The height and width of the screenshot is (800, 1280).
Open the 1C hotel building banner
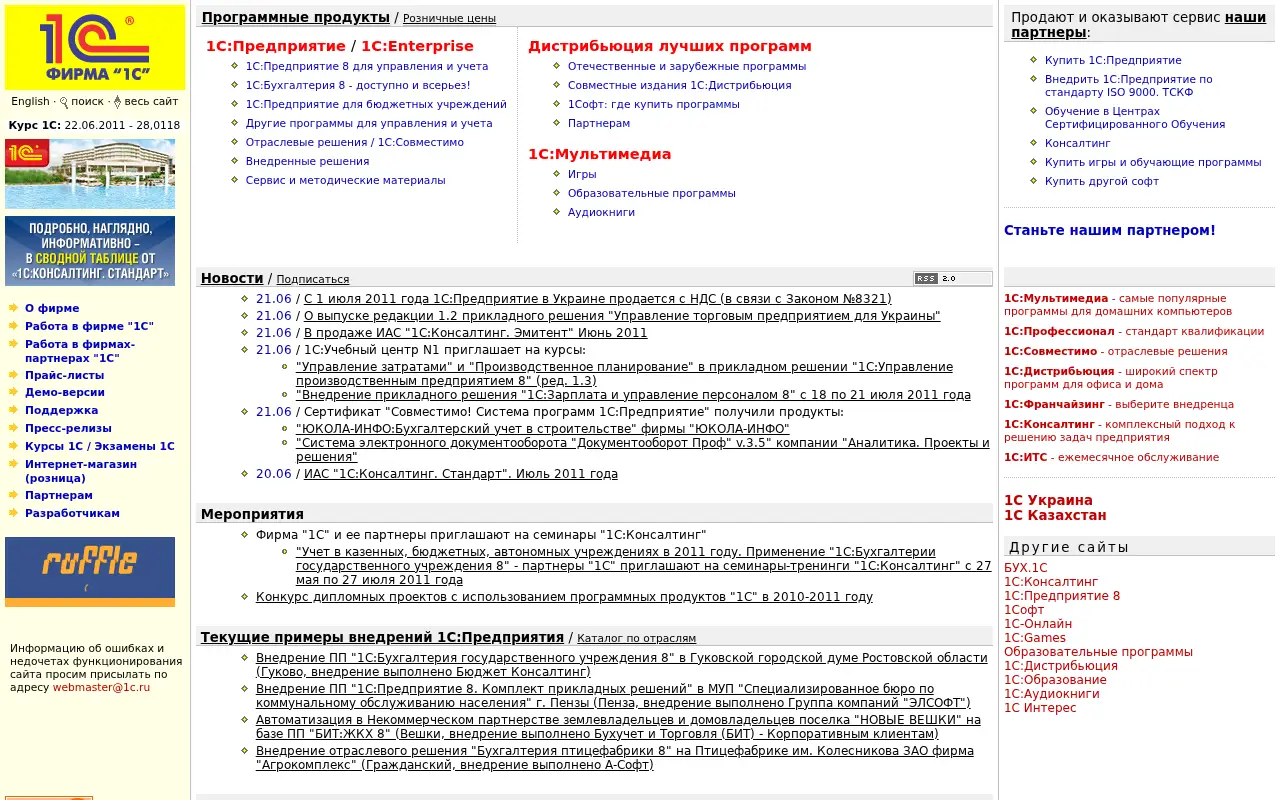90,174
